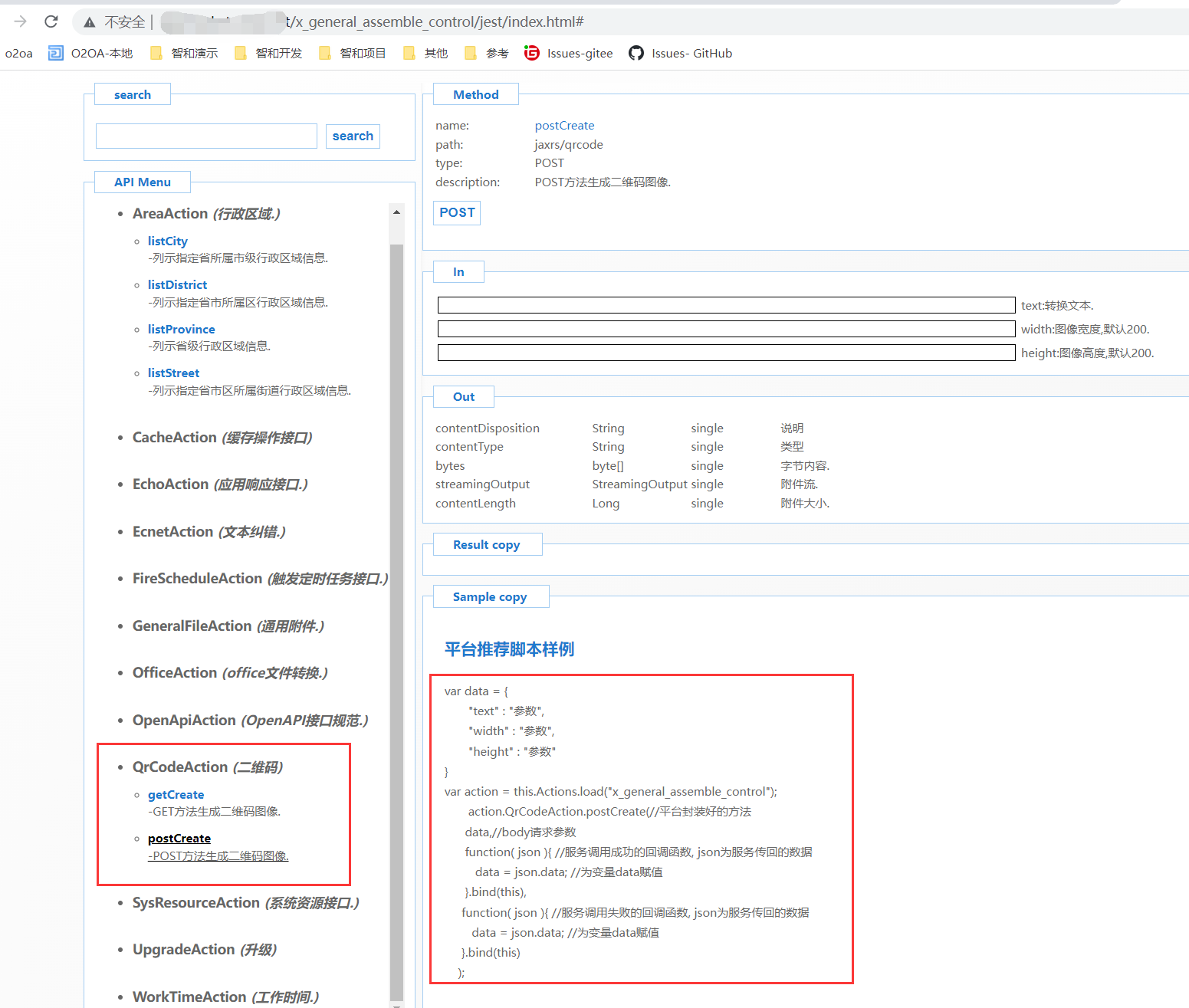Click the browser reload icon

51,21
